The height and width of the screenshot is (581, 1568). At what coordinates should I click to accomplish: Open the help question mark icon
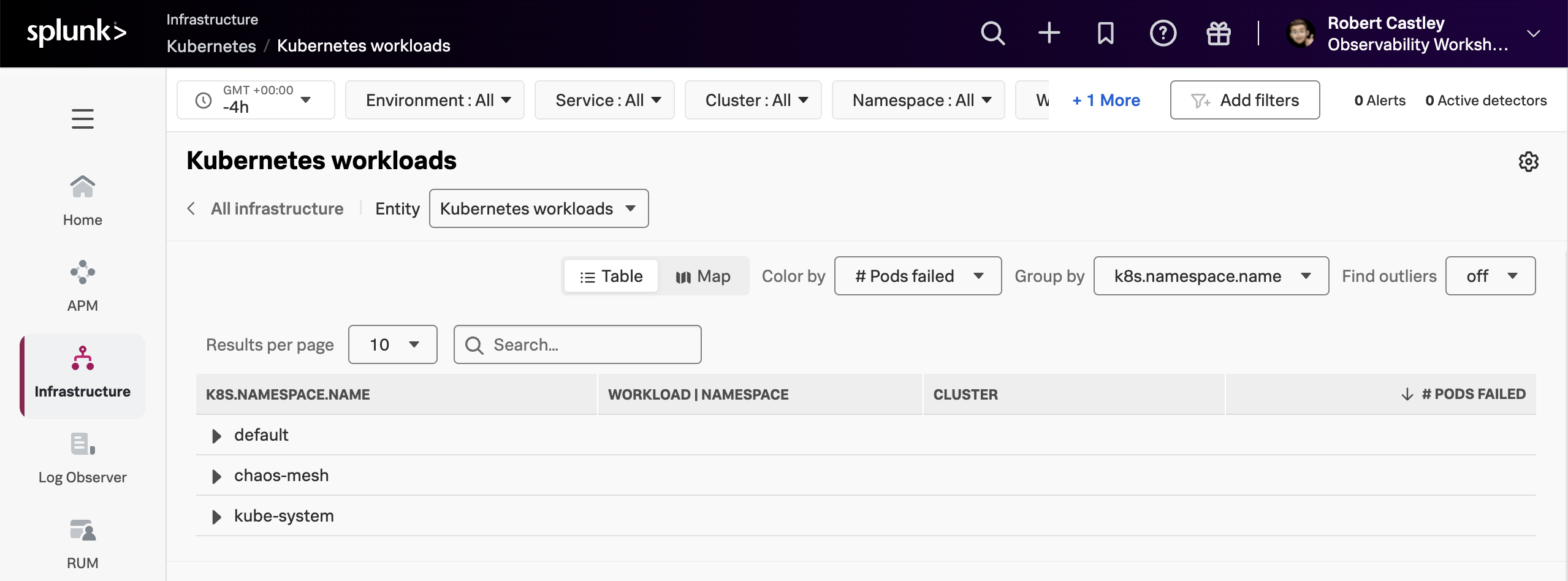1162,33
